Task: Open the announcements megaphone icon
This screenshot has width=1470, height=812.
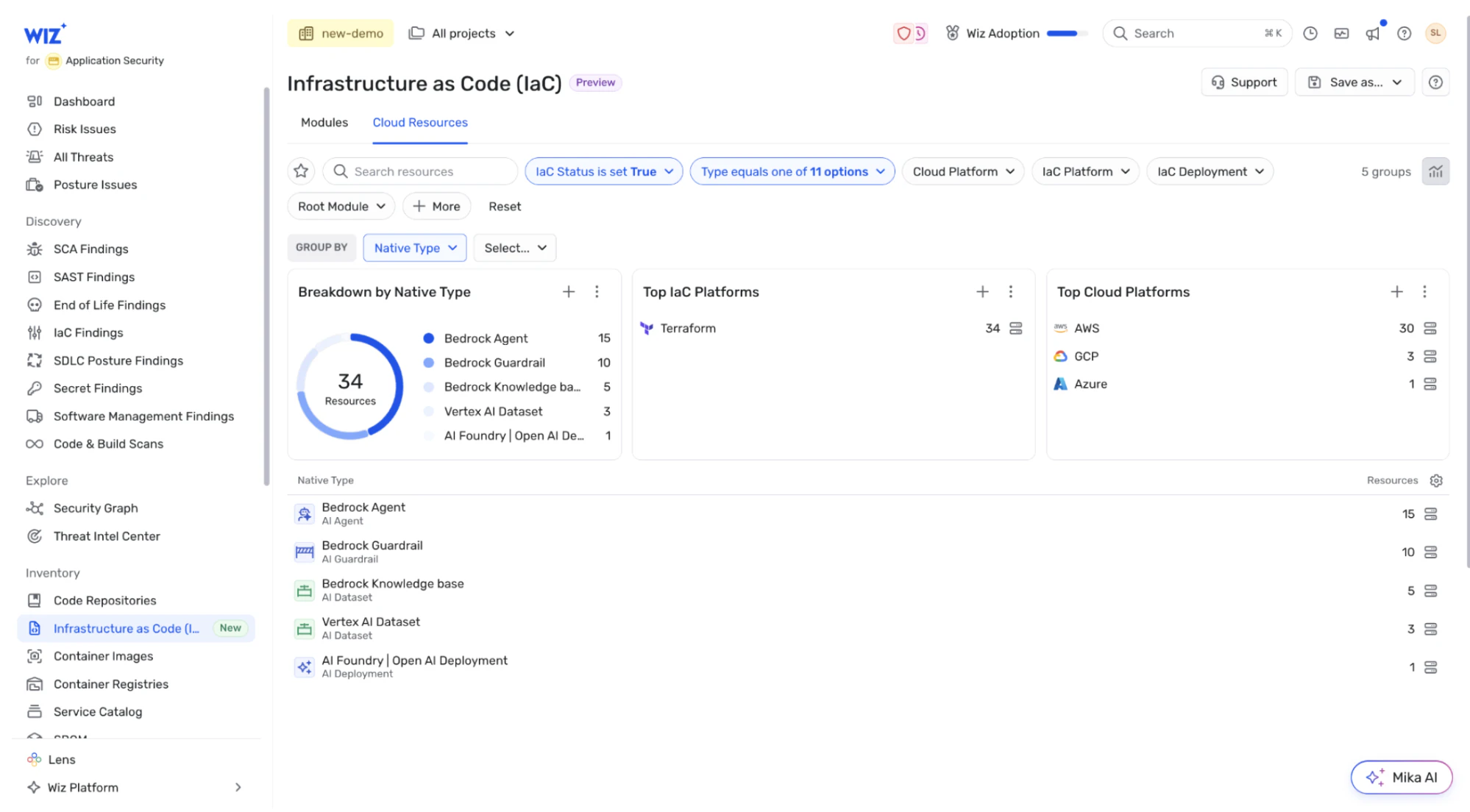Action: pyautogui.click(x=1373, y=33)
